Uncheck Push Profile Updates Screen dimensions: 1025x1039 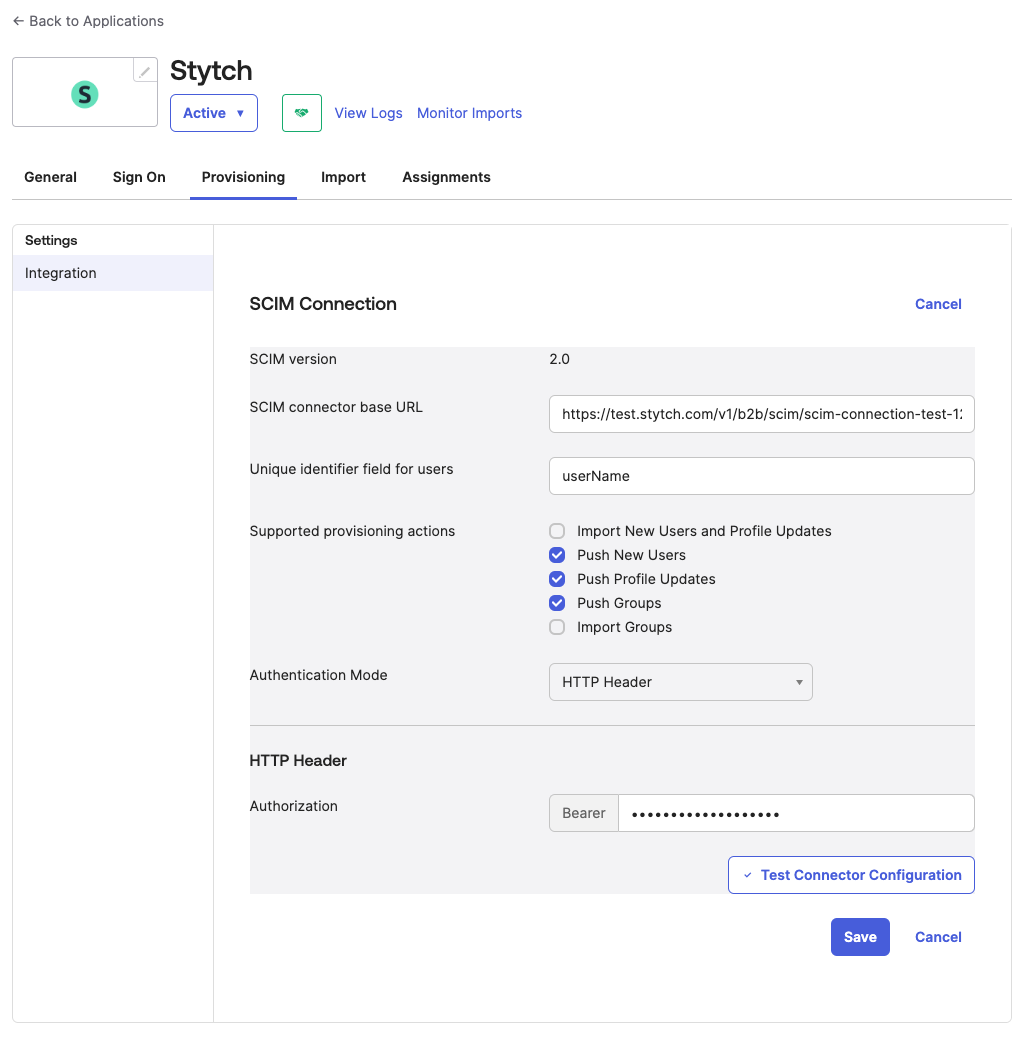pyautogui.click(x=556, y=579)
